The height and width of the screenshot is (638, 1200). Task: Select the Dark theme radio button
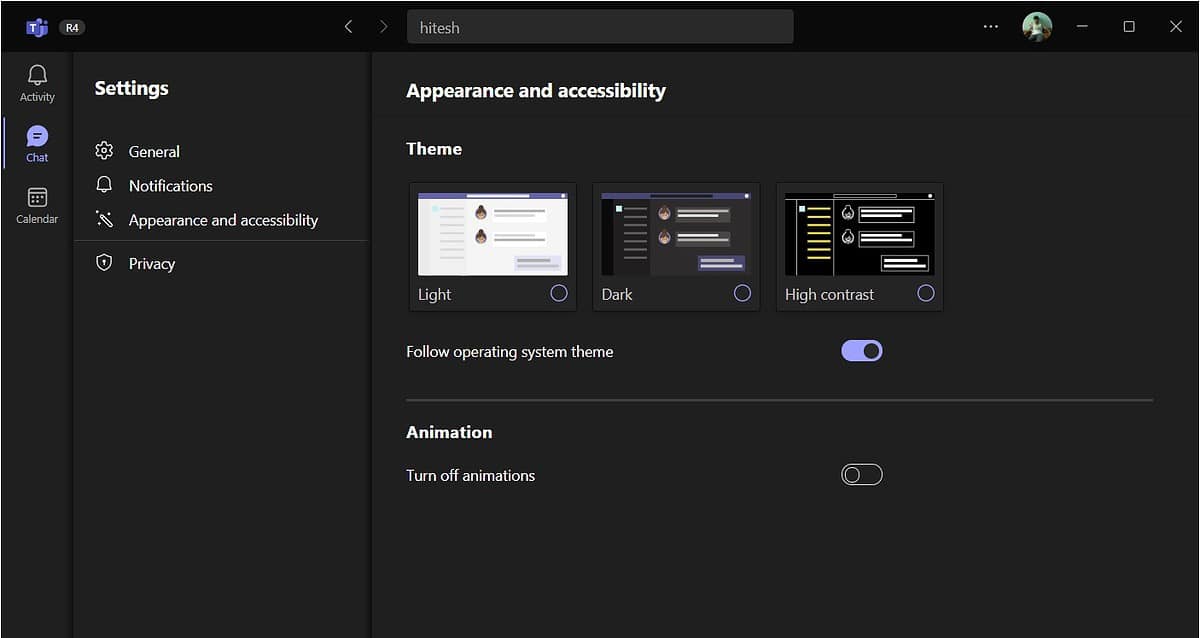742,293
